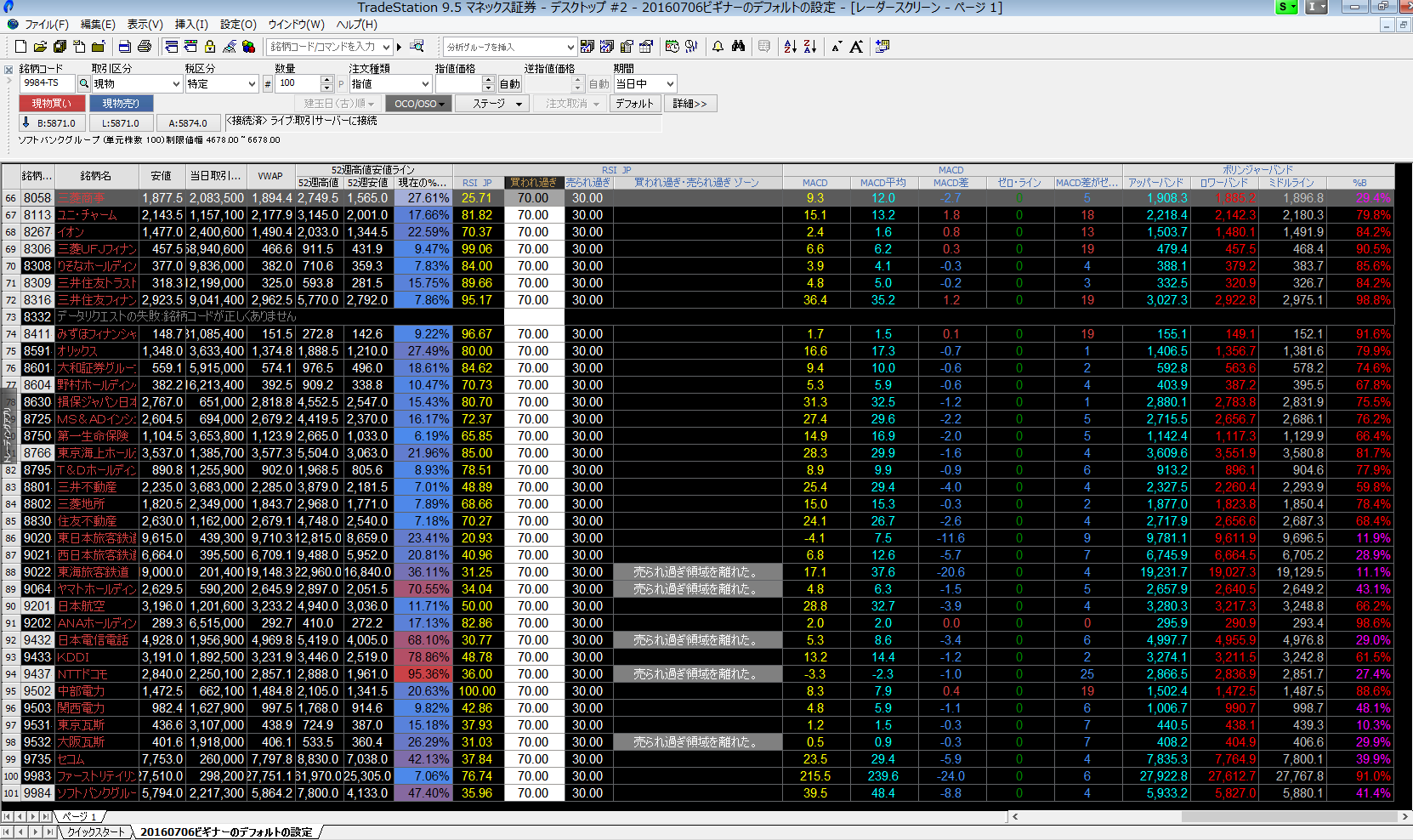Click the green S status indicator in title bar

pos(1288,7)
